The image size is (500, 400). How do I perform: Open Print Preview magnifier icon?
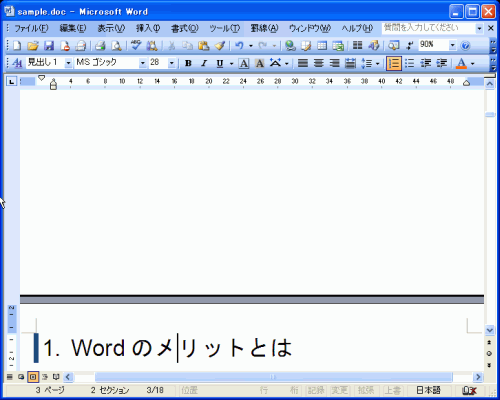tap(116, 45)
